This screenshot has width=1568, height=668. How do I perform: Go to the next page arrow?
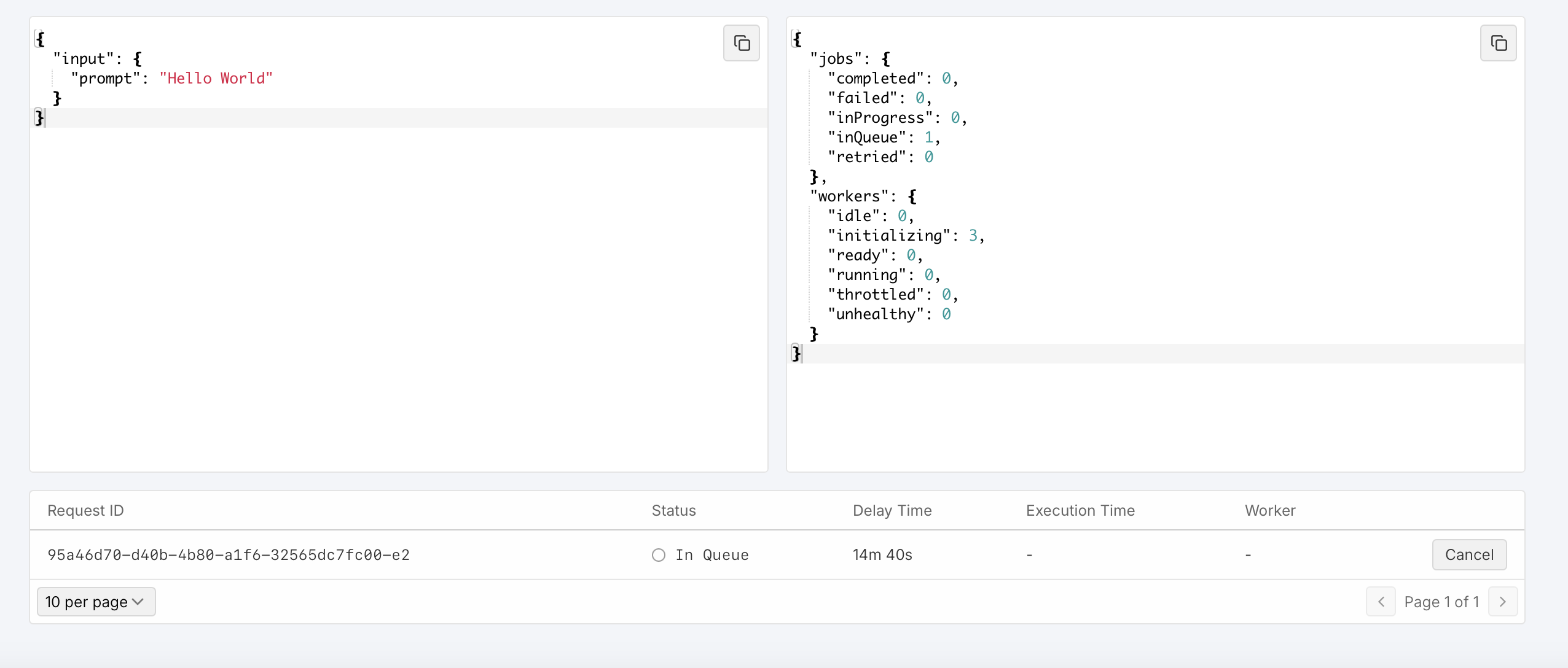(1503, 602)
